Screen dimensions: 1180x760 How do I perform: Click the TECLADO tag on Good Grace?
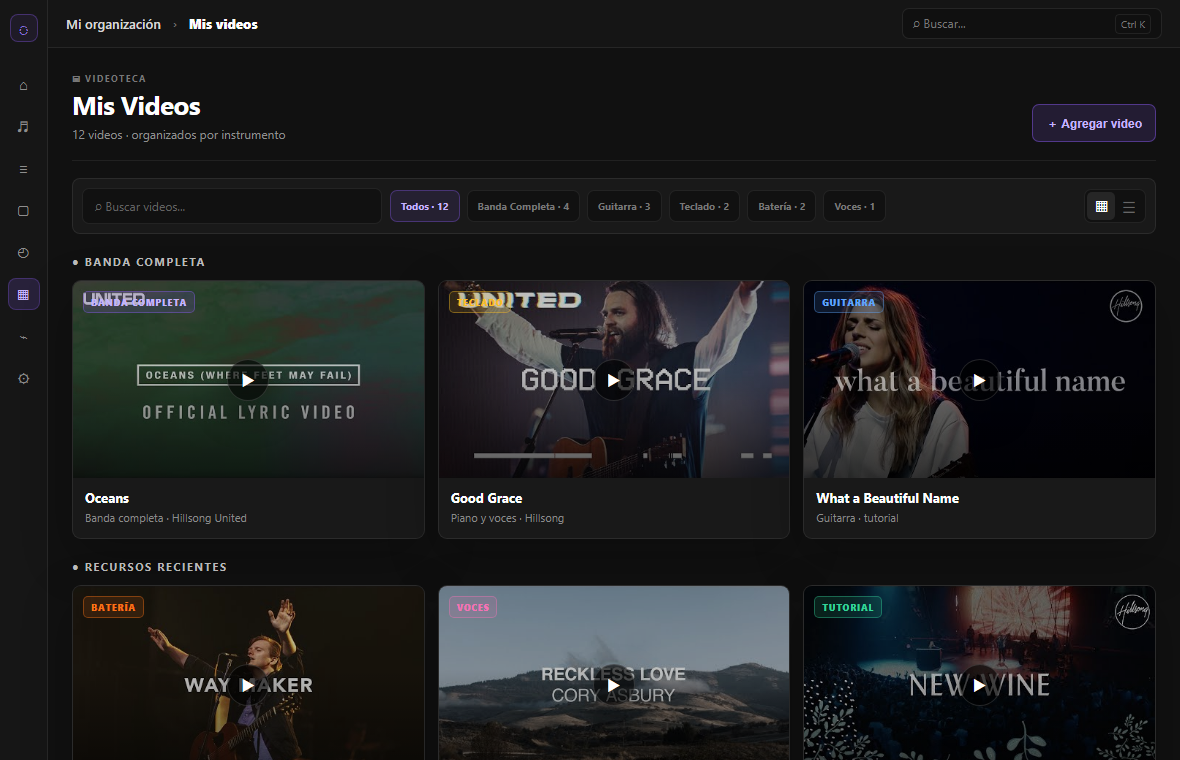(x=479, y=302)
